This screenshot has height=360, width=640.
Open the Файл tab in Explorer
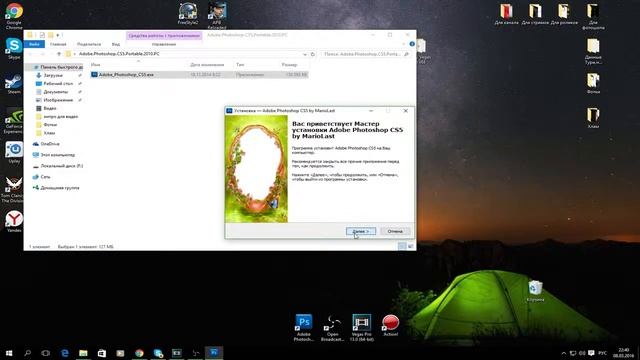[34, 44]
